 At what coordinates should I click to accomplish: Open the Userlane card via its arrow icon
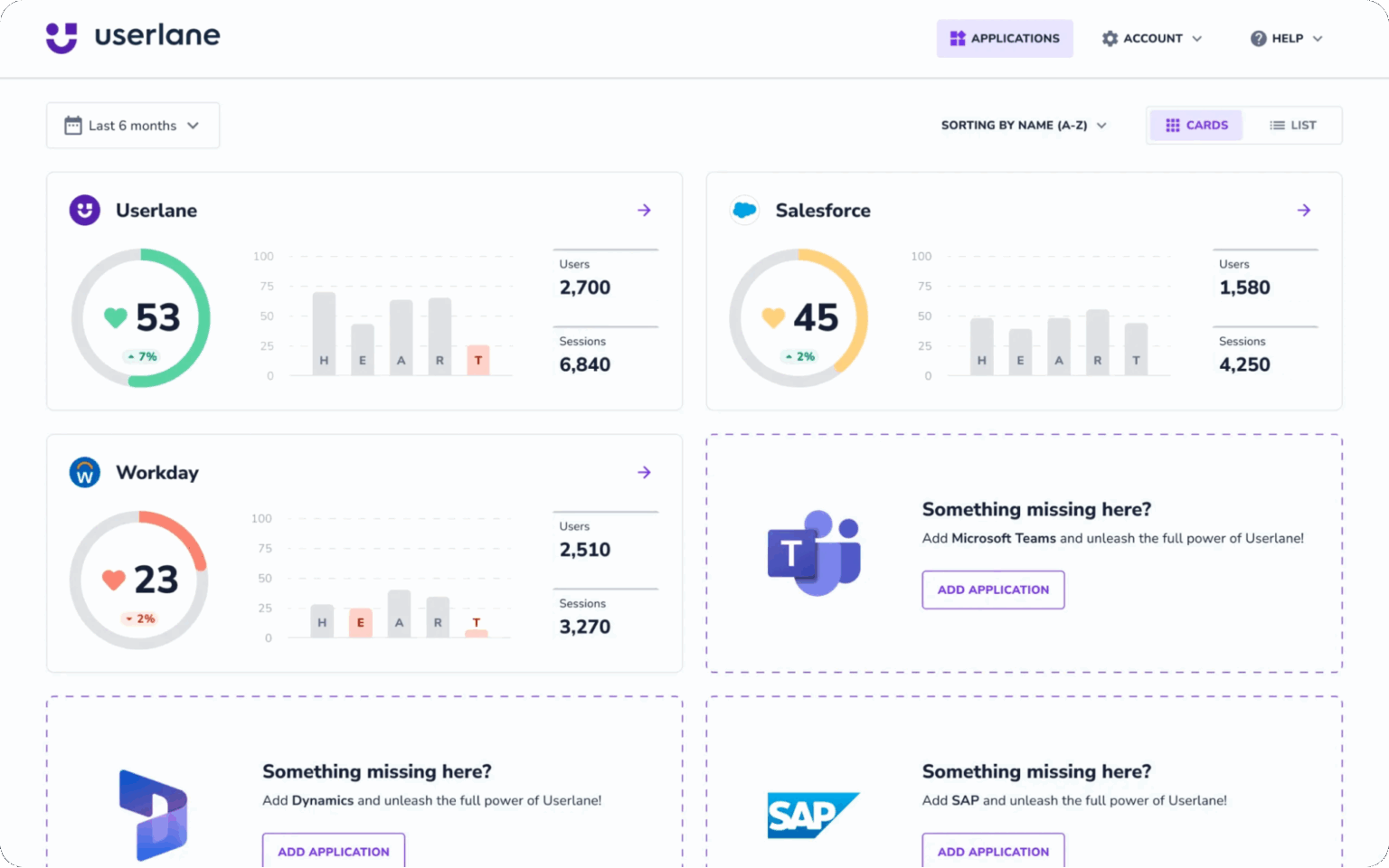(x=644, y=210)
